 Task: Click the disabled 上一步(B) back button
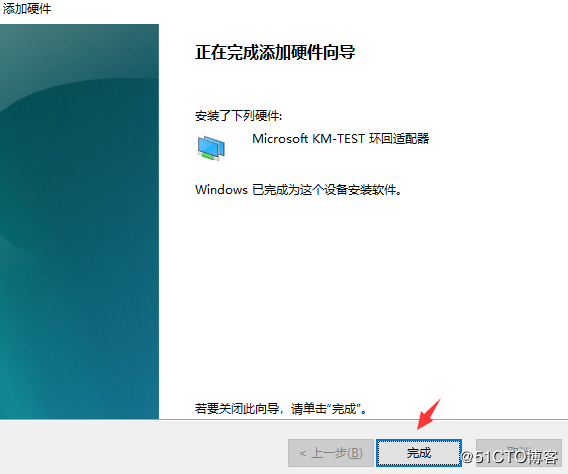coord(331,453)
